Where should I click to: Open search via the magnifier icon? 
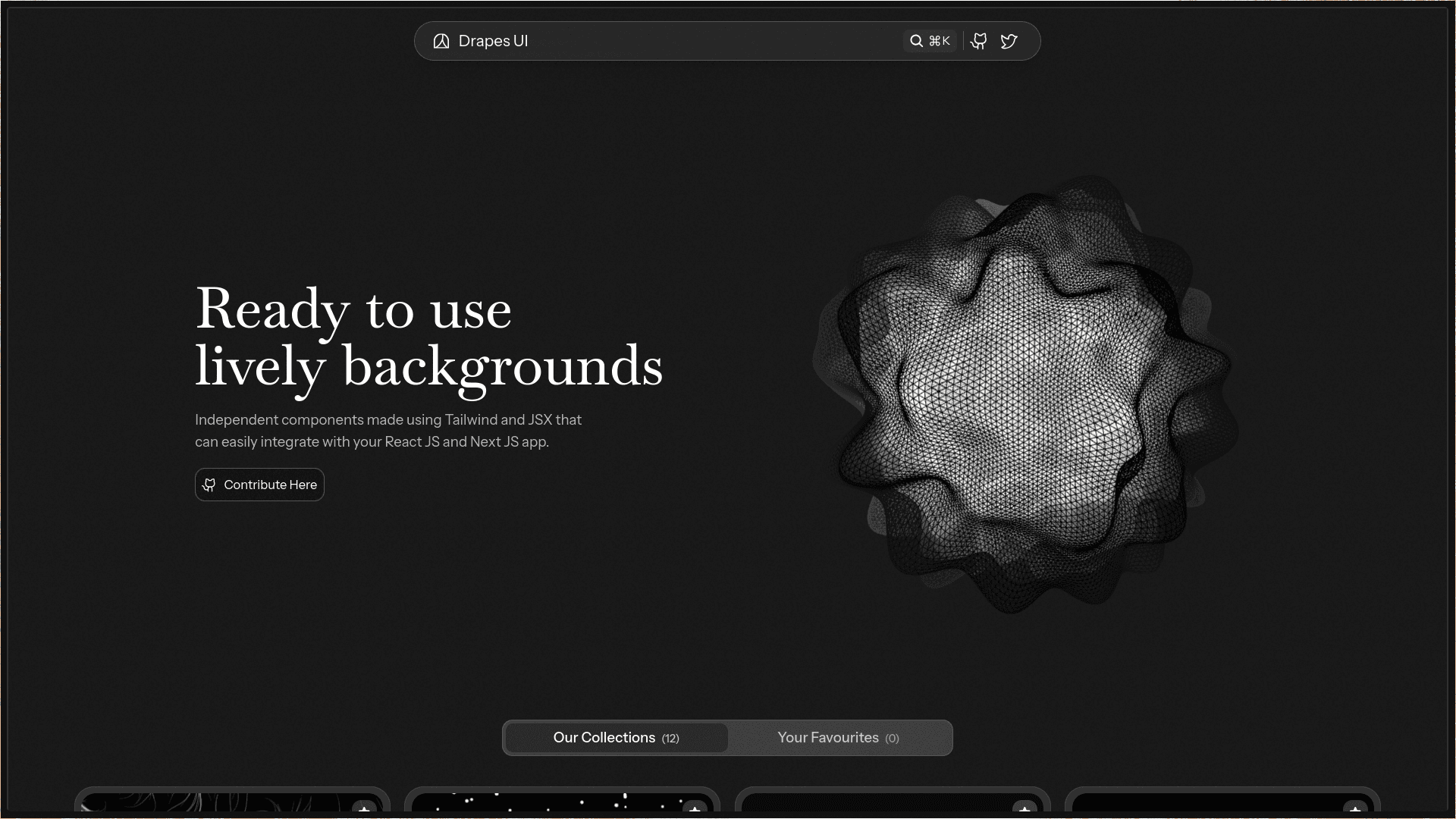[916, 41]
